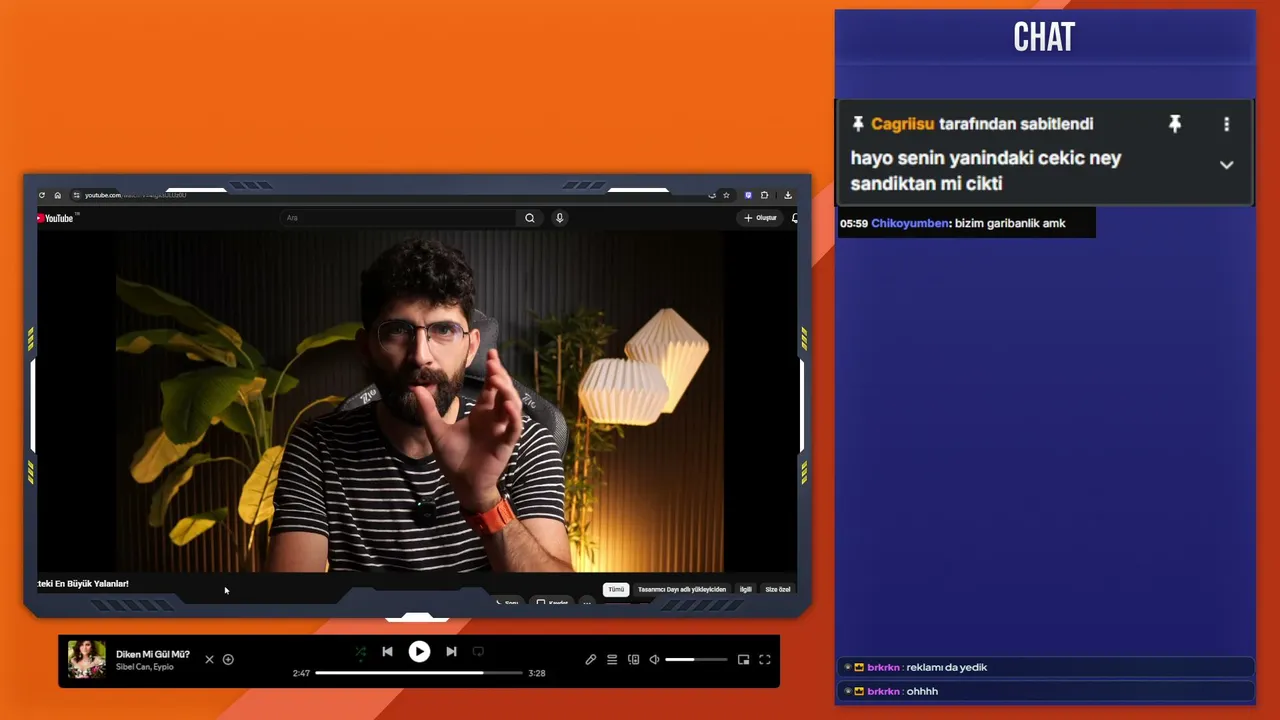Skip to the previous track
Image resolution: width=1280 pixels, height=720 pixels.
point(387,652)
